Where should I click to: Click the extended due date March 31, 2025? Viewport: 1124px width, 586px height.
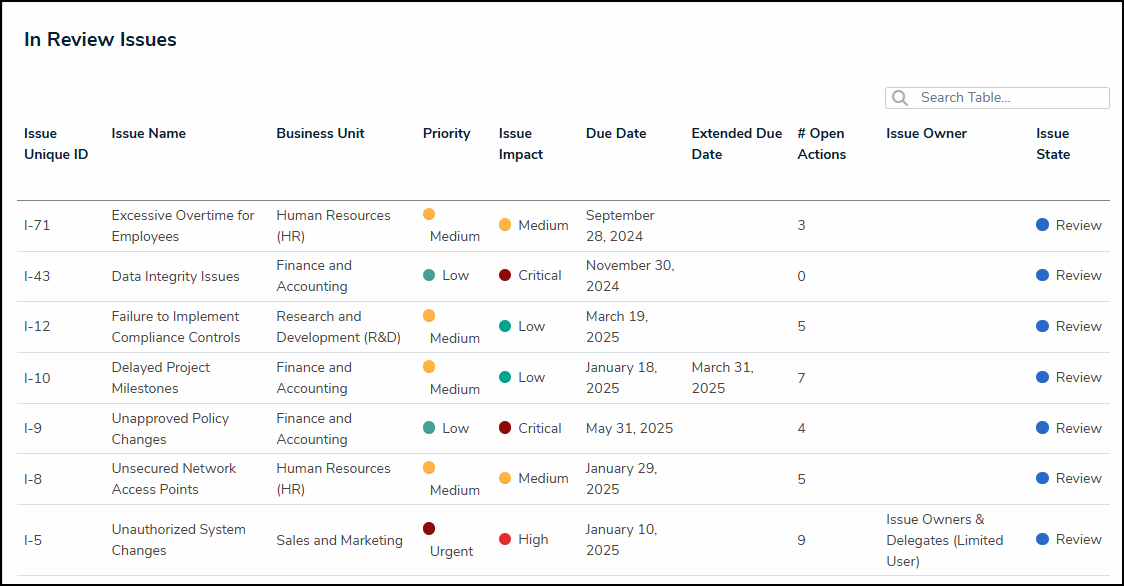(x=722, y=378)
